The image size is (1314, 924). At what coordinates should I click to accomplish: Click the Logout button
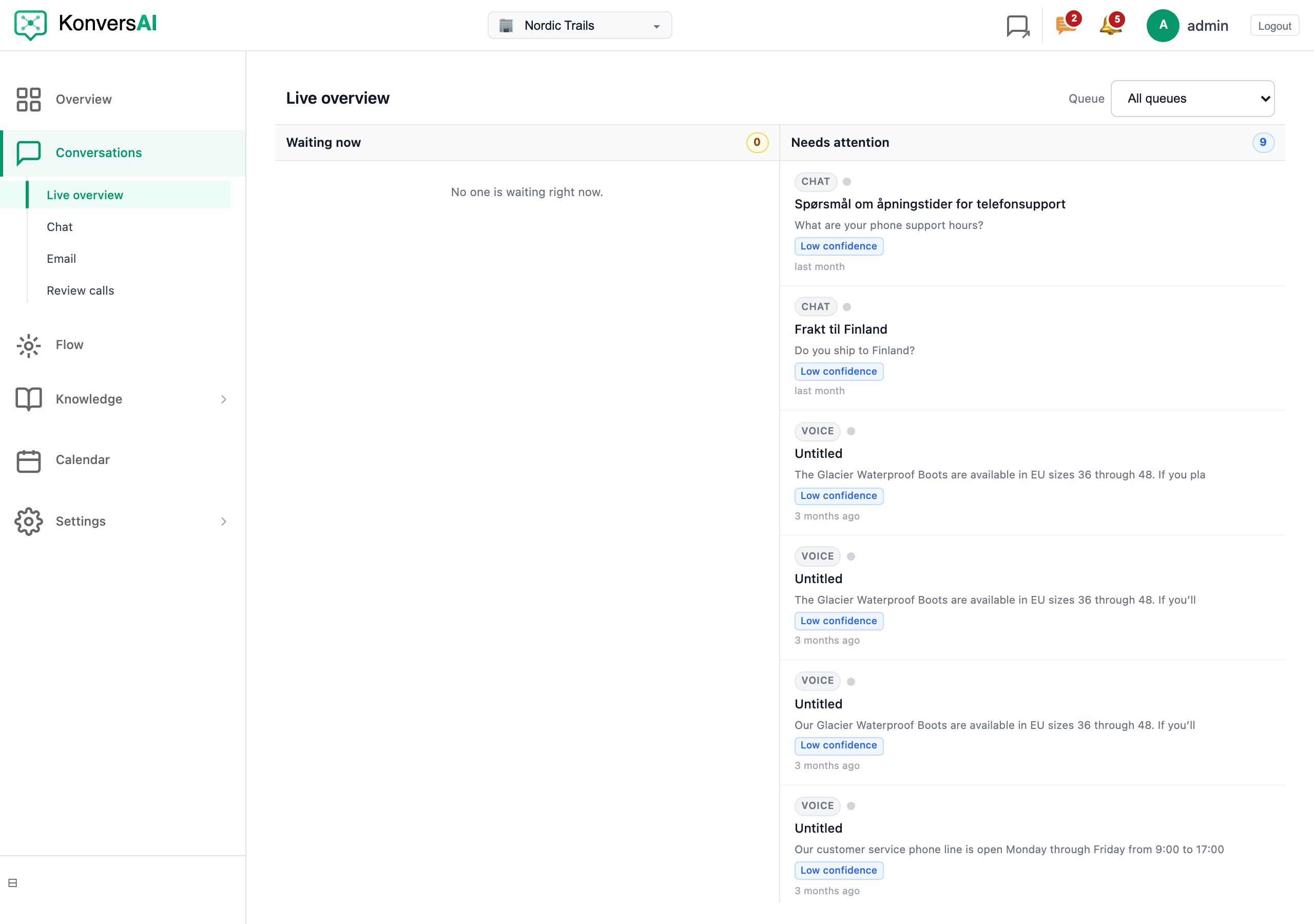click(x=1274, y=26)
